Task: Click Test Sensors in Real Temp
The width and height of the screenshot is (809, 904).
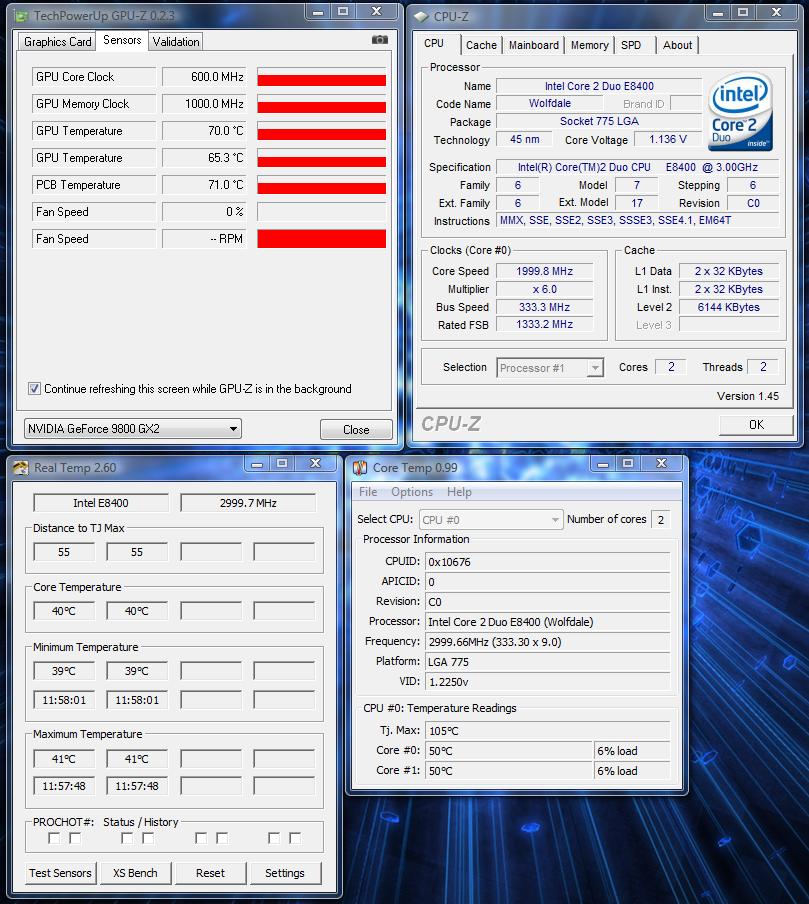Action: pyautogui.click(x=61, y=873)
